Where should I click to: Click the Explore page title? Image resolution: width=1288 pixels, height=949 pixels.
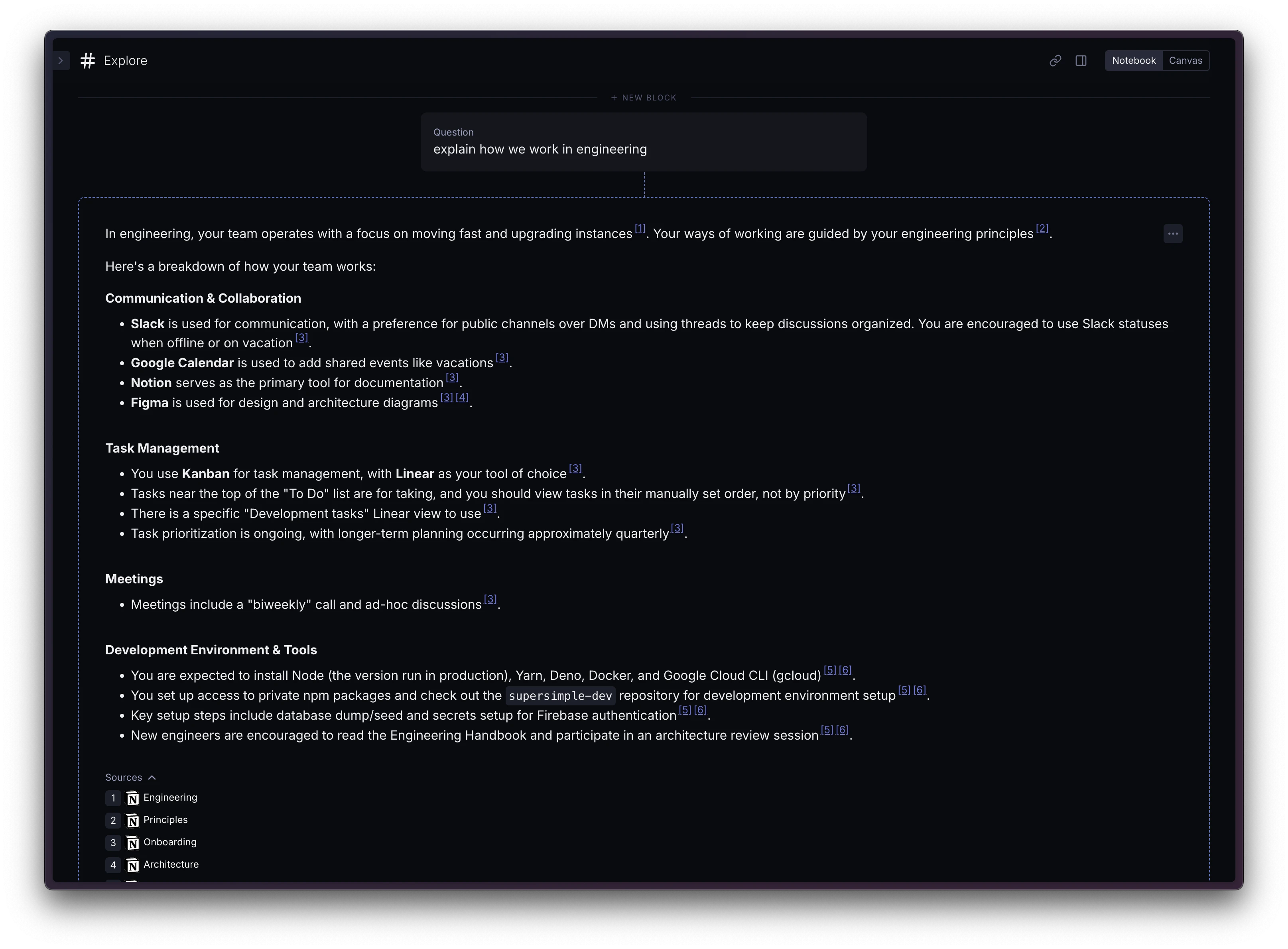125,61
